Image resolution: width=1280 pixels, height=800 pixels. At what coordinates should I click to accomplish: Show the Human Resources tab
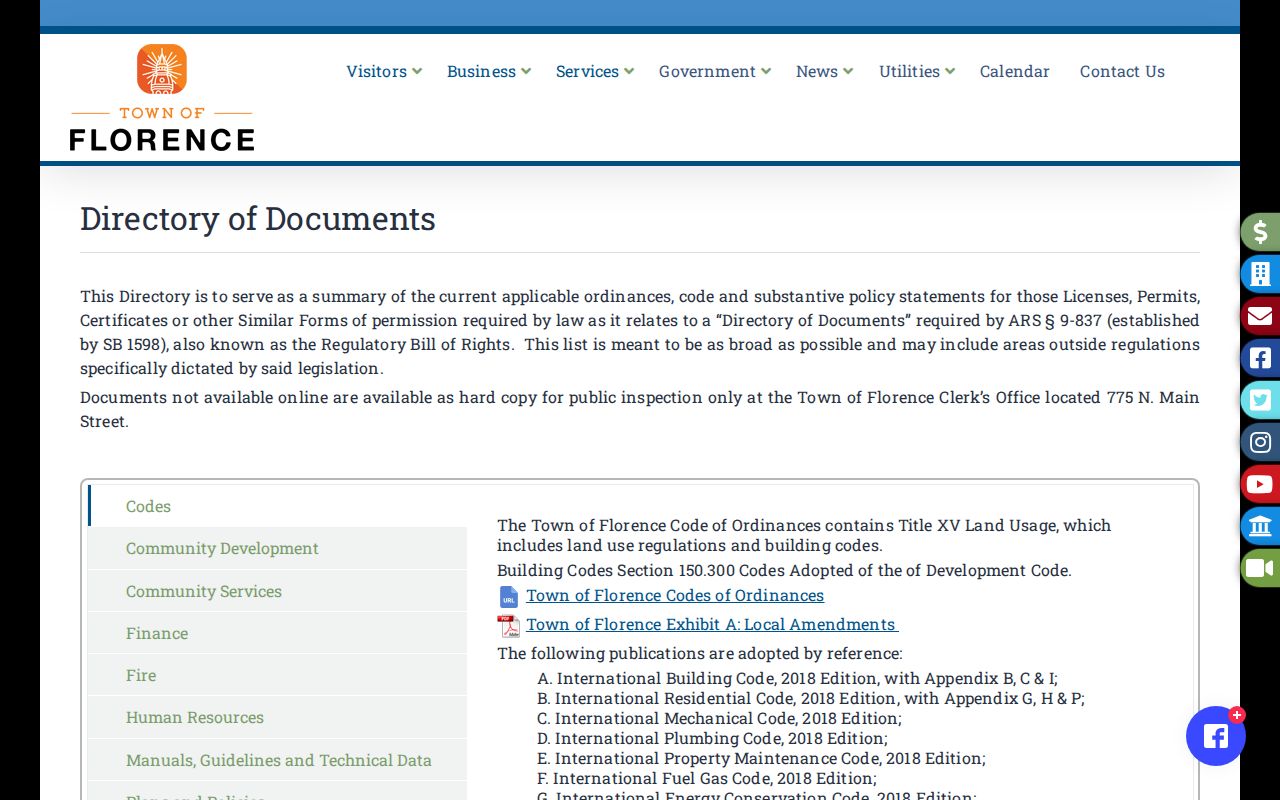tap(278, 717)
